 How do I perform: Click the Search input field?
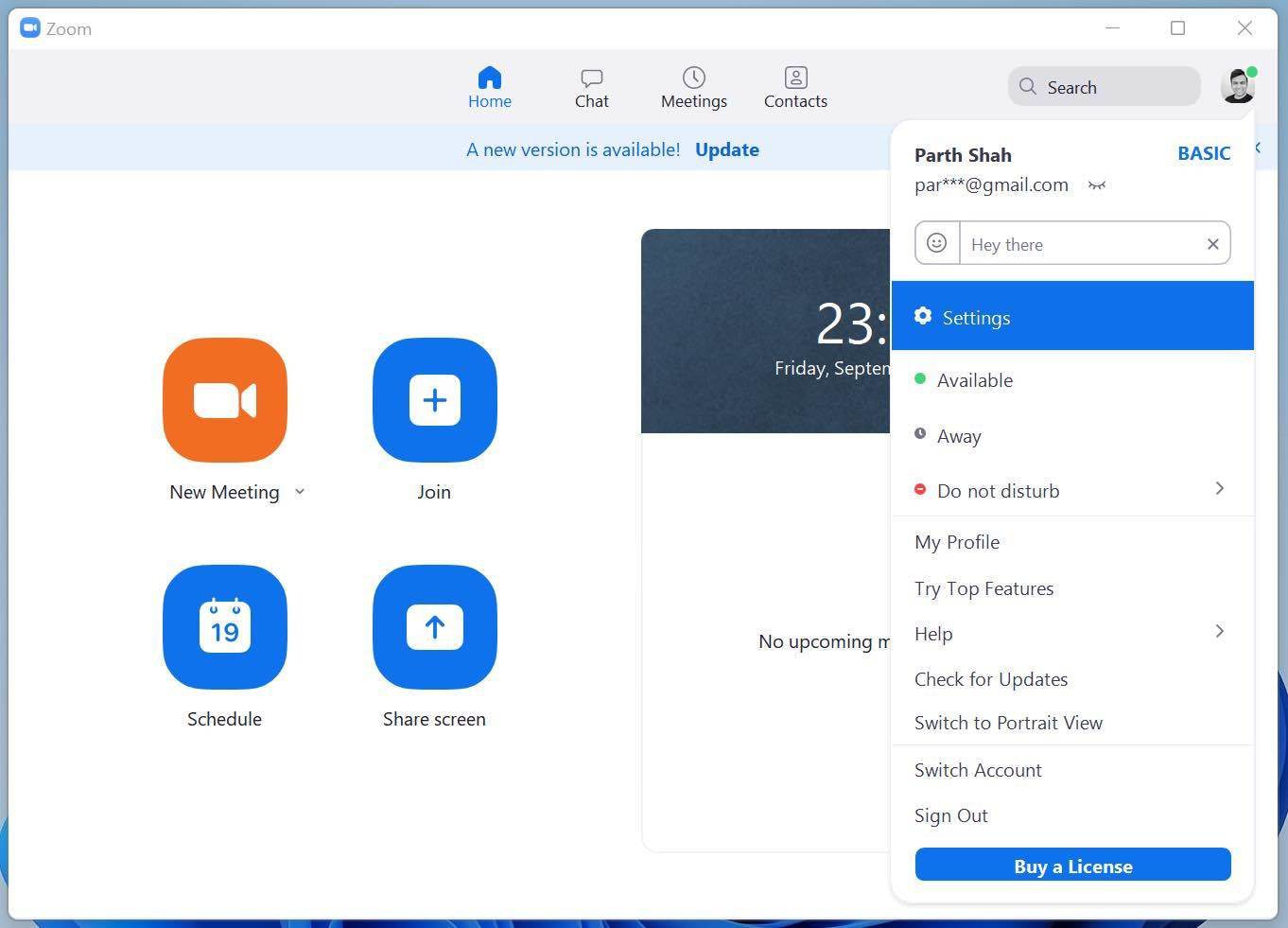[1104, 87]
